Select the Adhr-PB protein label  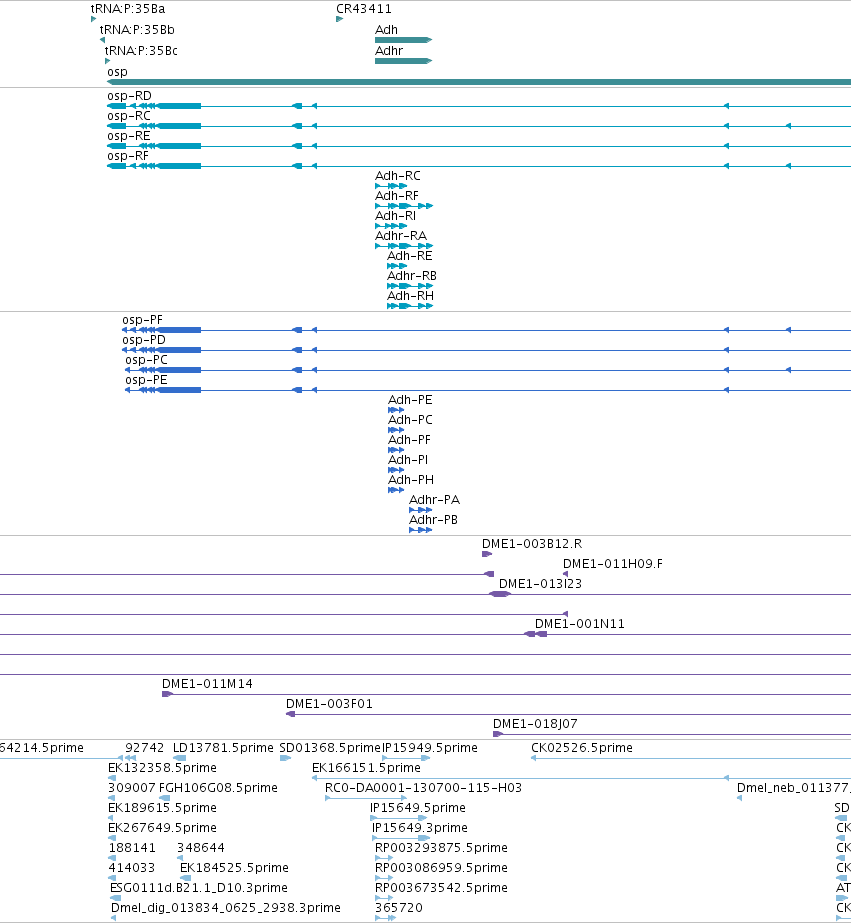click(x=434, y=520)
